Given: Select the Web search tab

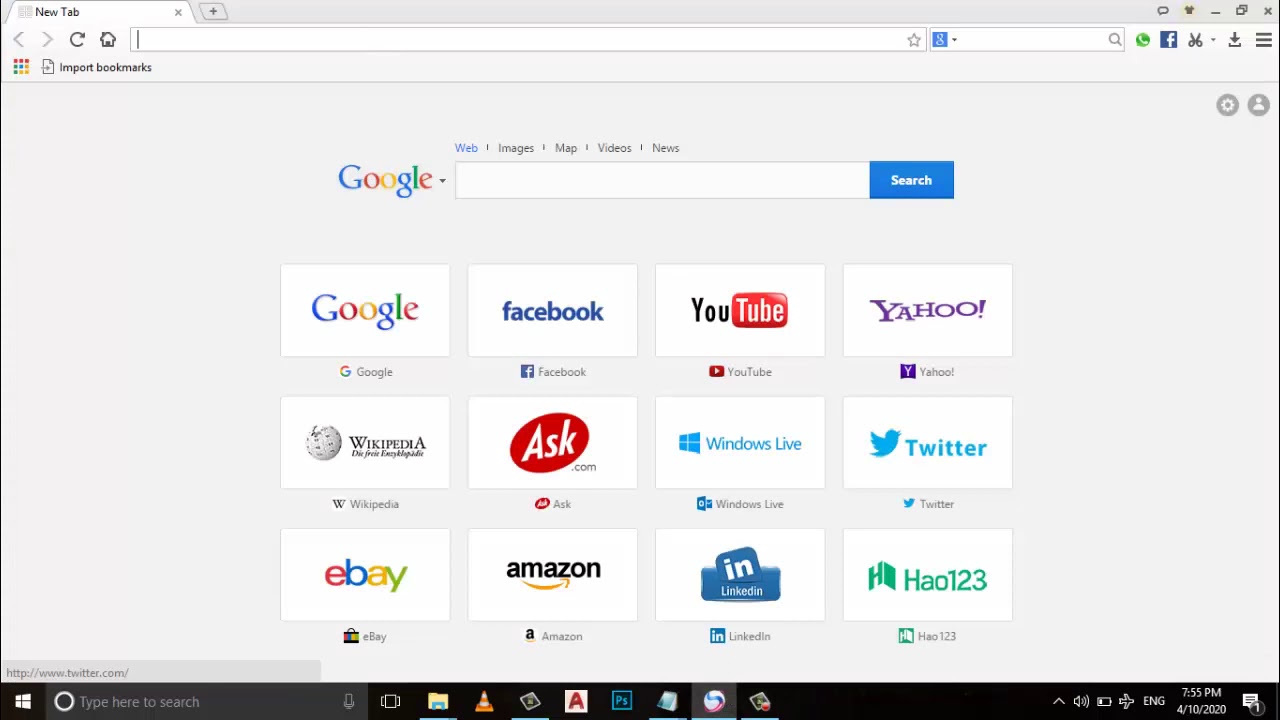Looking at the screenshot, I should [466, 148].
